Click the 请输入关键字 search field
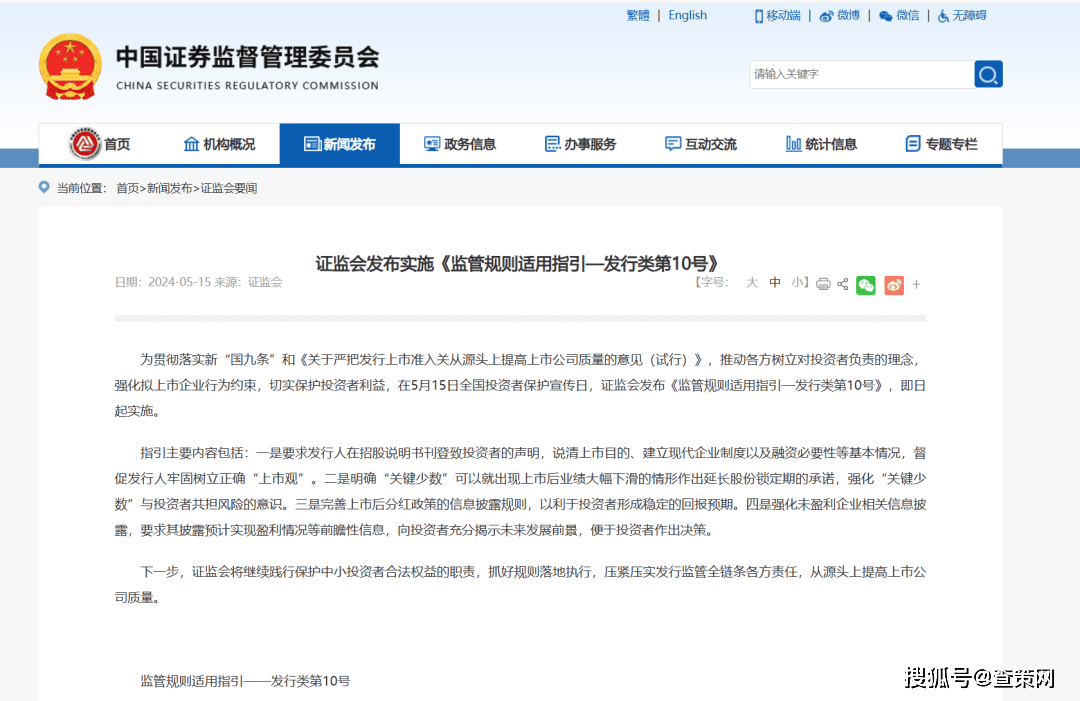Screen dimensions: 1080x701 [860, 74]
